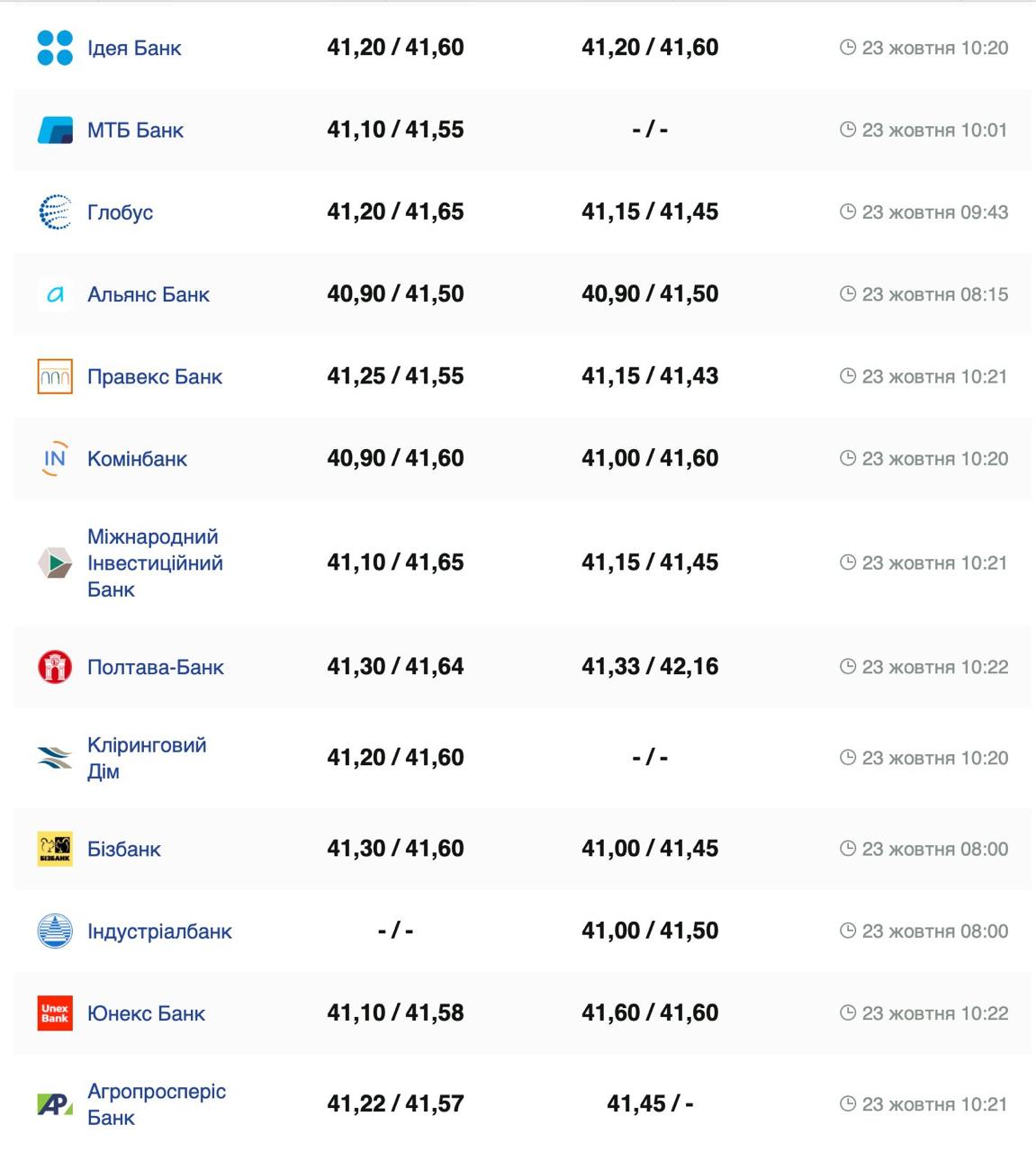Click the Альянс Банк logo icon
The width and height of the screenshot is (1036, 1152).
click(55, 294)
